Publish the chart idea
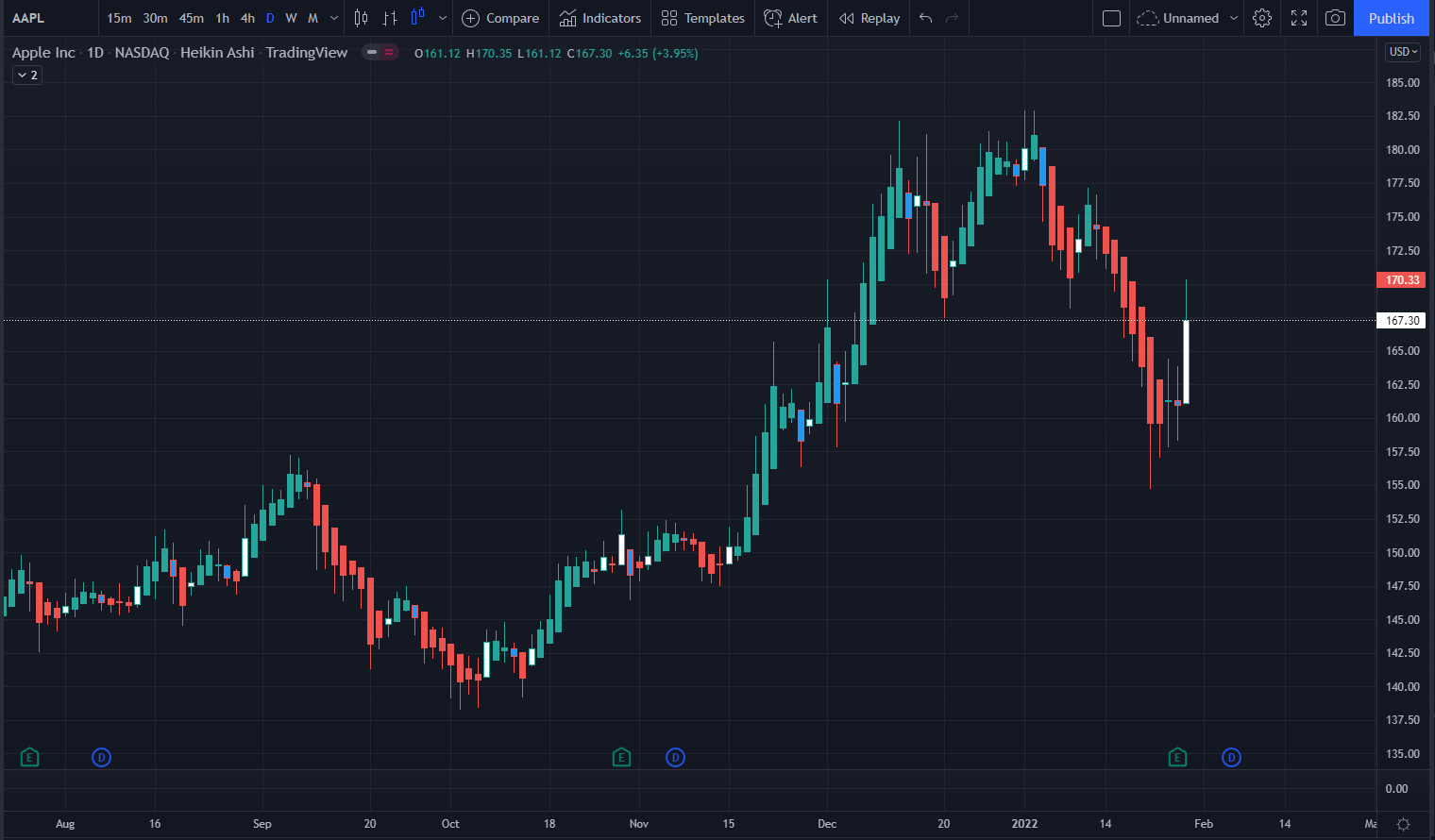This screenshot has width=1435, height=840. pyautogui.click(x=1392, y=18)
